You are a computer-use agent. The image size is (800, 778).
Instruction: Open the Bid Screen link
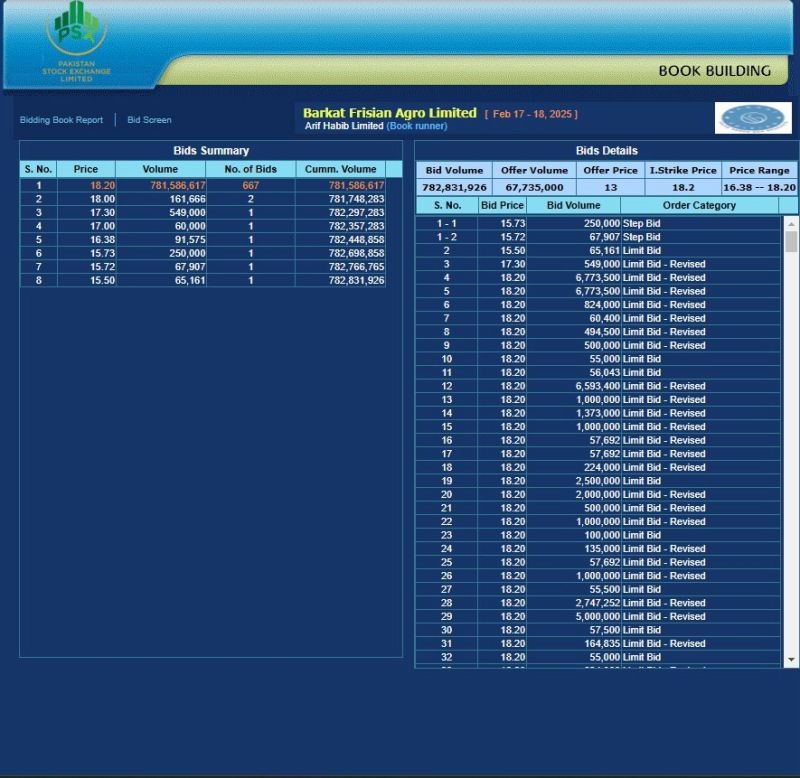149,120
